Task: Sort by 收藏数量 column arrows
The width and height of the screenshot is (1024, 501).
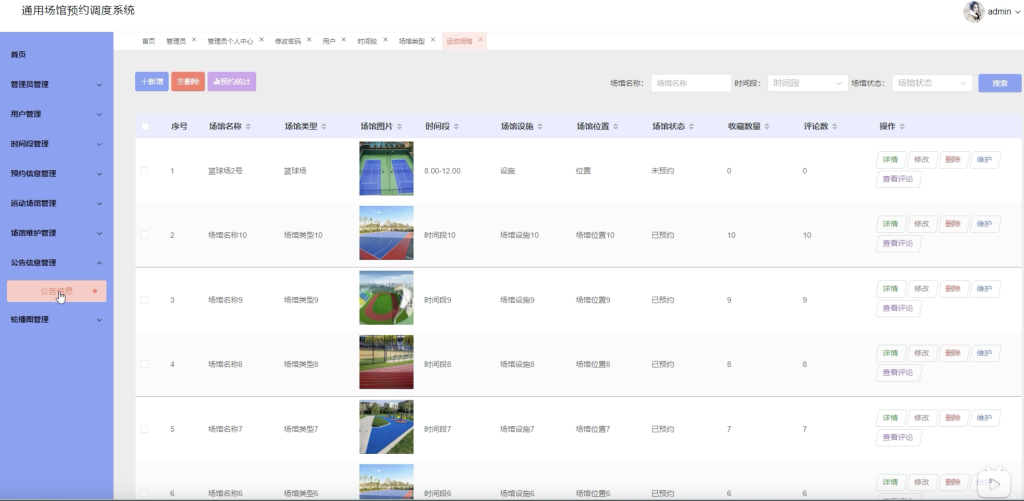Action: click(x=767, y=127)
